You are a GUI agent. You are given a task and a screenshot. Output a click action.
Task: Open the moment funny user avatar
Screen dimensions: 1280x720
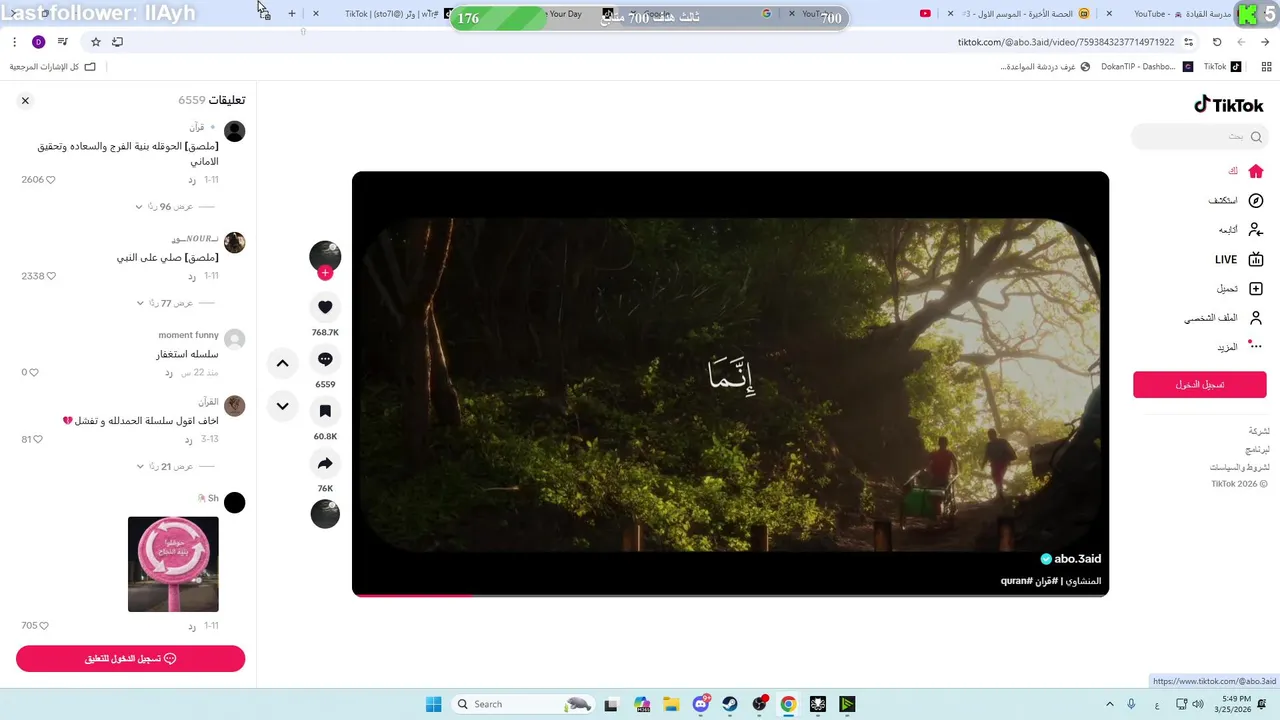(235, 339)
